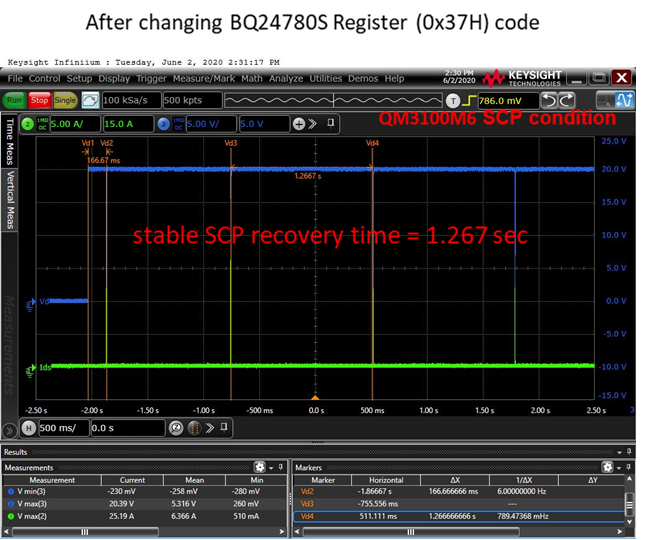Click the auto scale waveform icon
This screenshot has height=540, width=646.
tap(90, 100)
